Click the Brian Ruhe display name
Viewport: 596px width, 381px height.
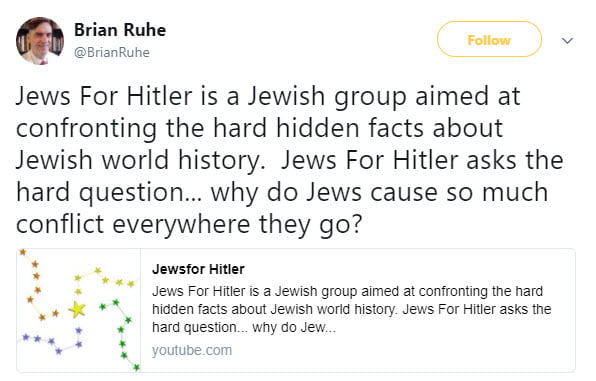120,30
